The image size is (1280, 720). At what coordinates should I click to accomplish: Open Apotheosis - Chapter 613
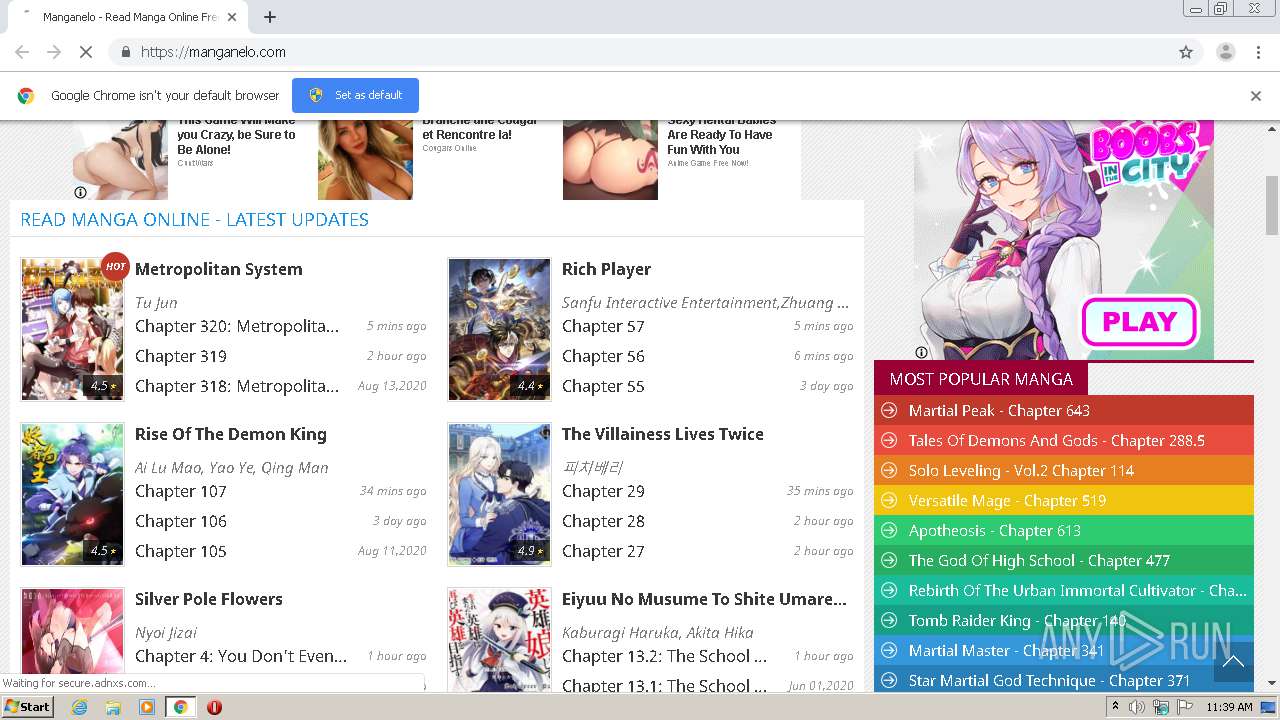click(995, 531)
